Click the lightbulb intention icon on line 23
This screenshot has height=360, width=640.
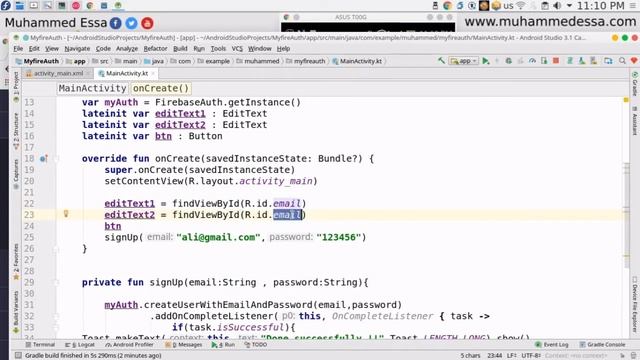(x=66, y=213)
